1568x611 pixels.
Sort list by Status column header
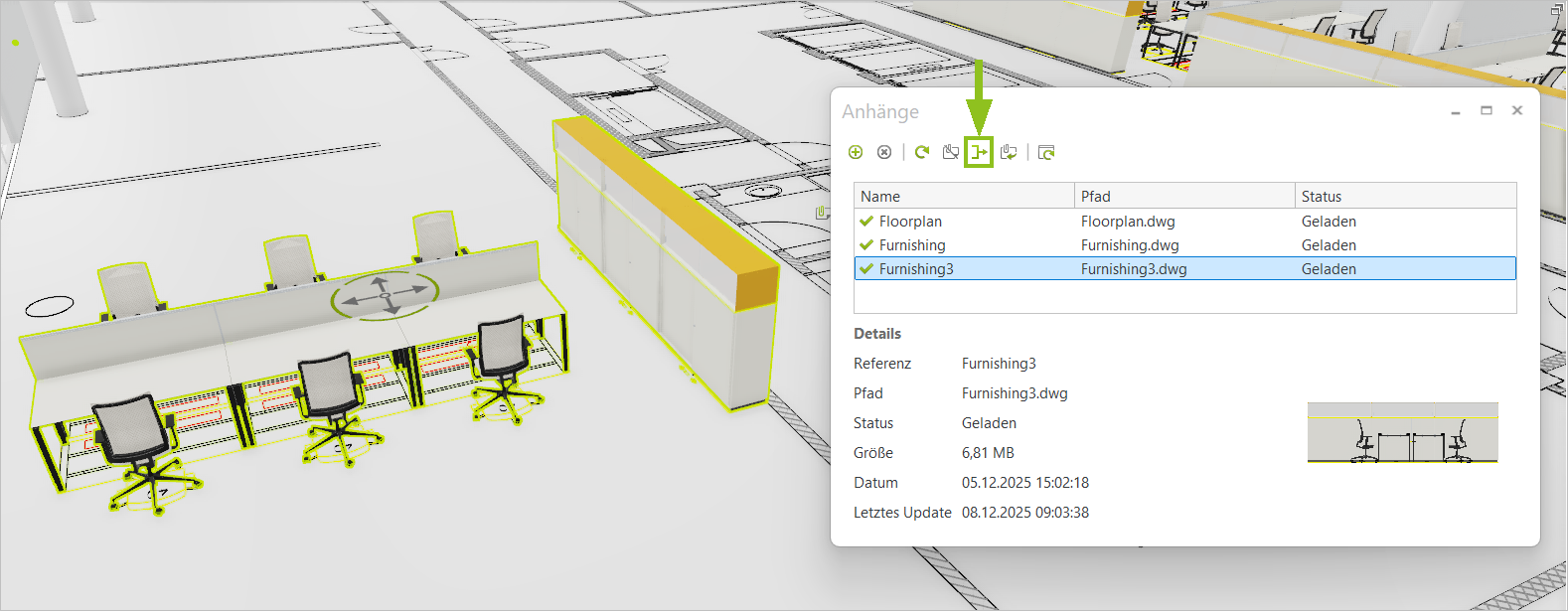coord(1406,196)
